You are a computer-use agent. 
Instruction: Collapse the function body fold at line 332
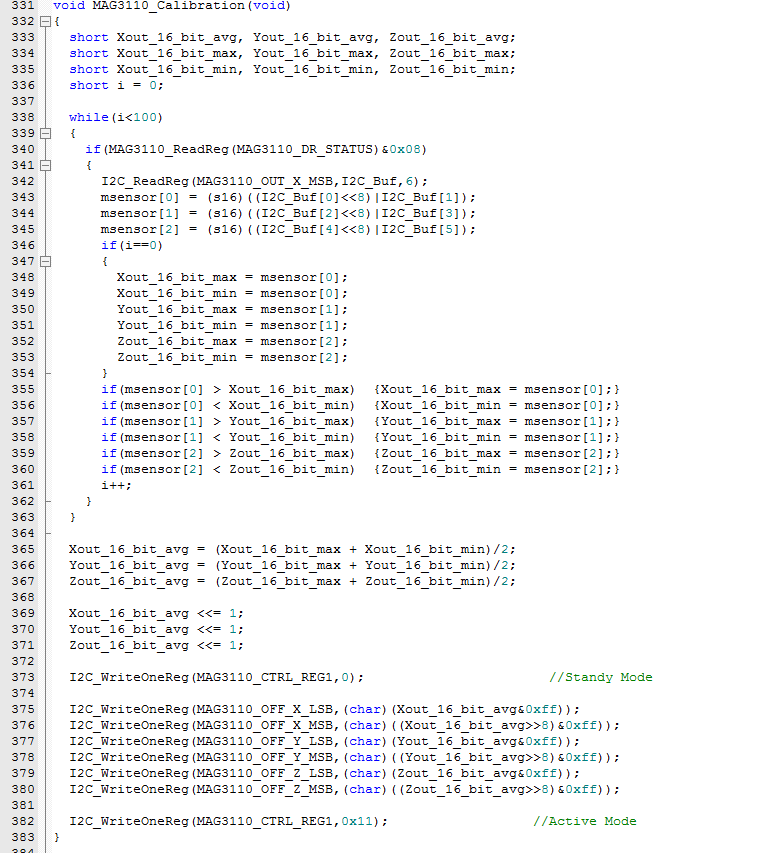(x=46, y=22)
